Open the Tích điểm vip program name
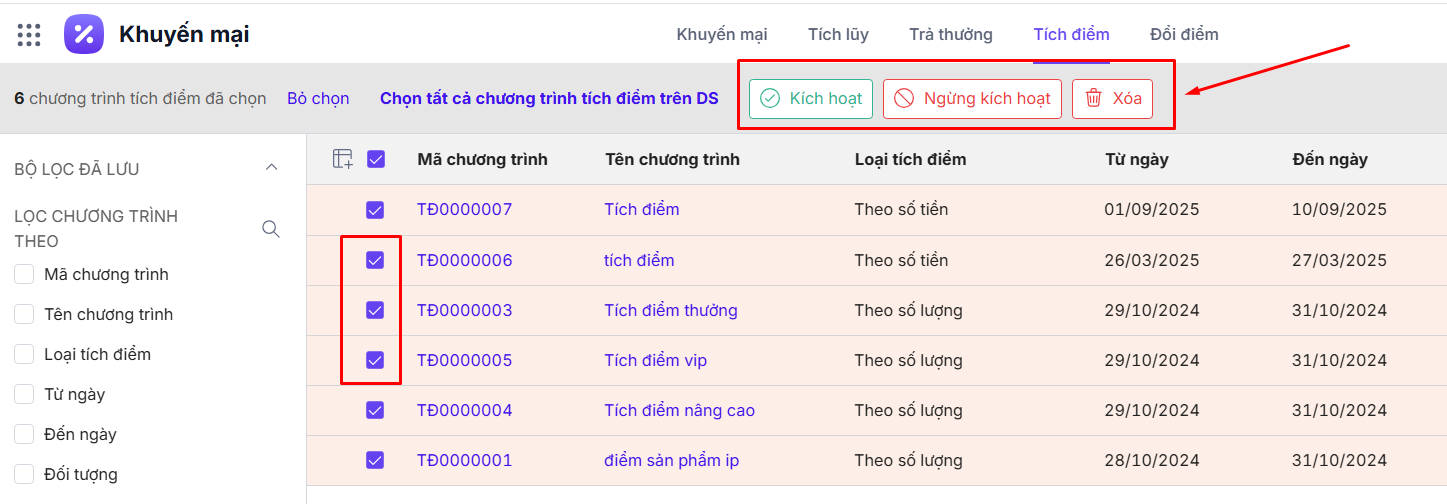The height and width of the screenshot is (504, 1447). point(655,360)
